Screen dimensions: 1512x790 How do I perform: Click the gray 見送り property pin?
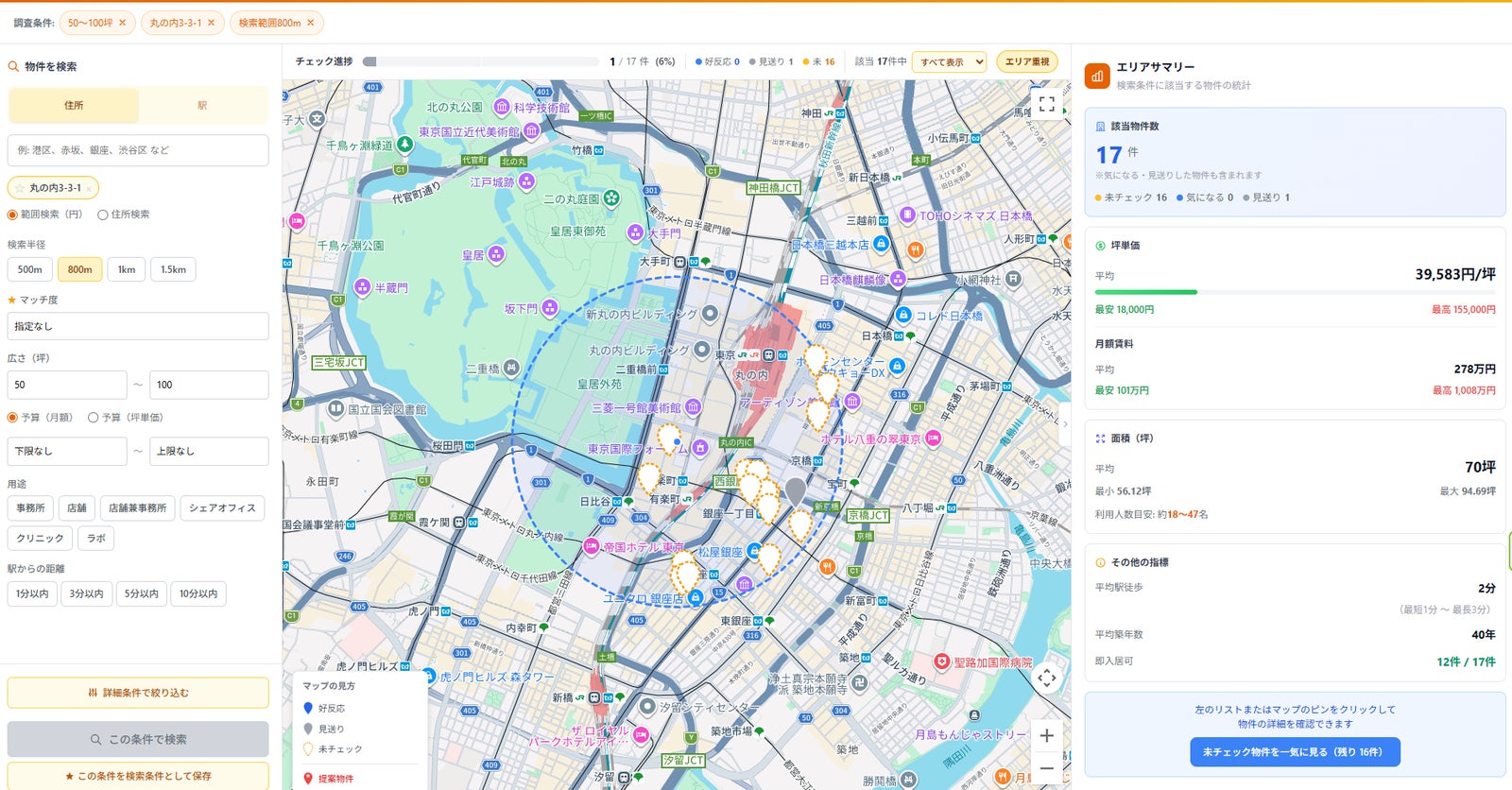click(796, 491)
